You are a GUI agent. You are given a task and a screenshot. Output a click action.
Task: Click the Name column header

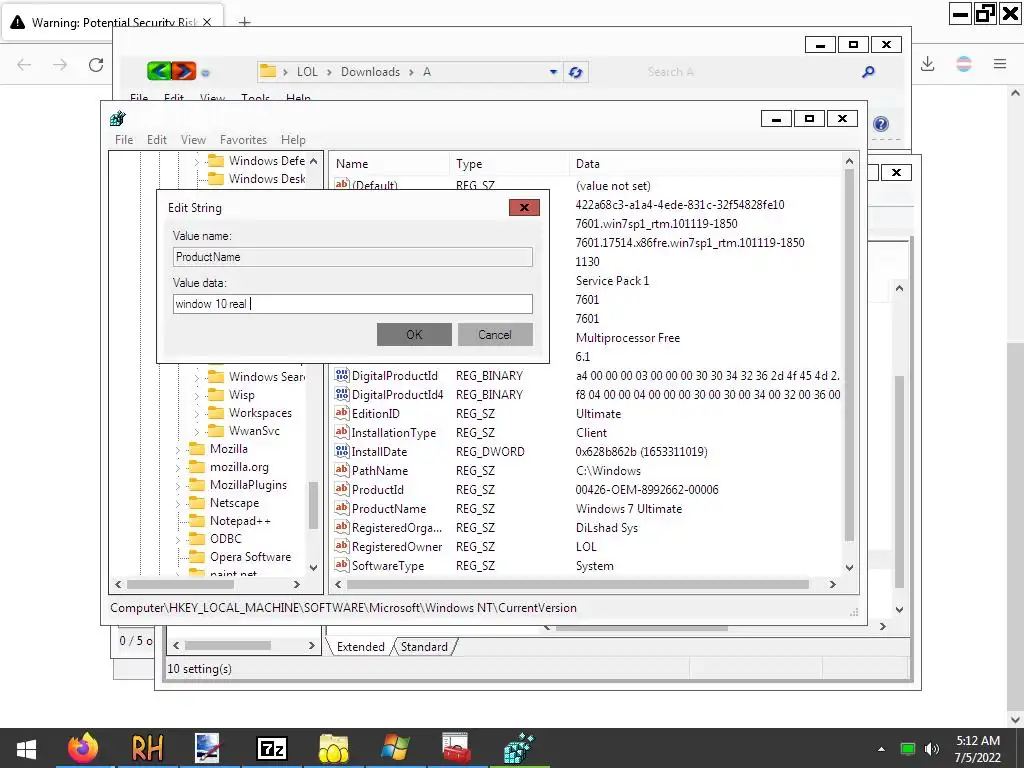389,164
